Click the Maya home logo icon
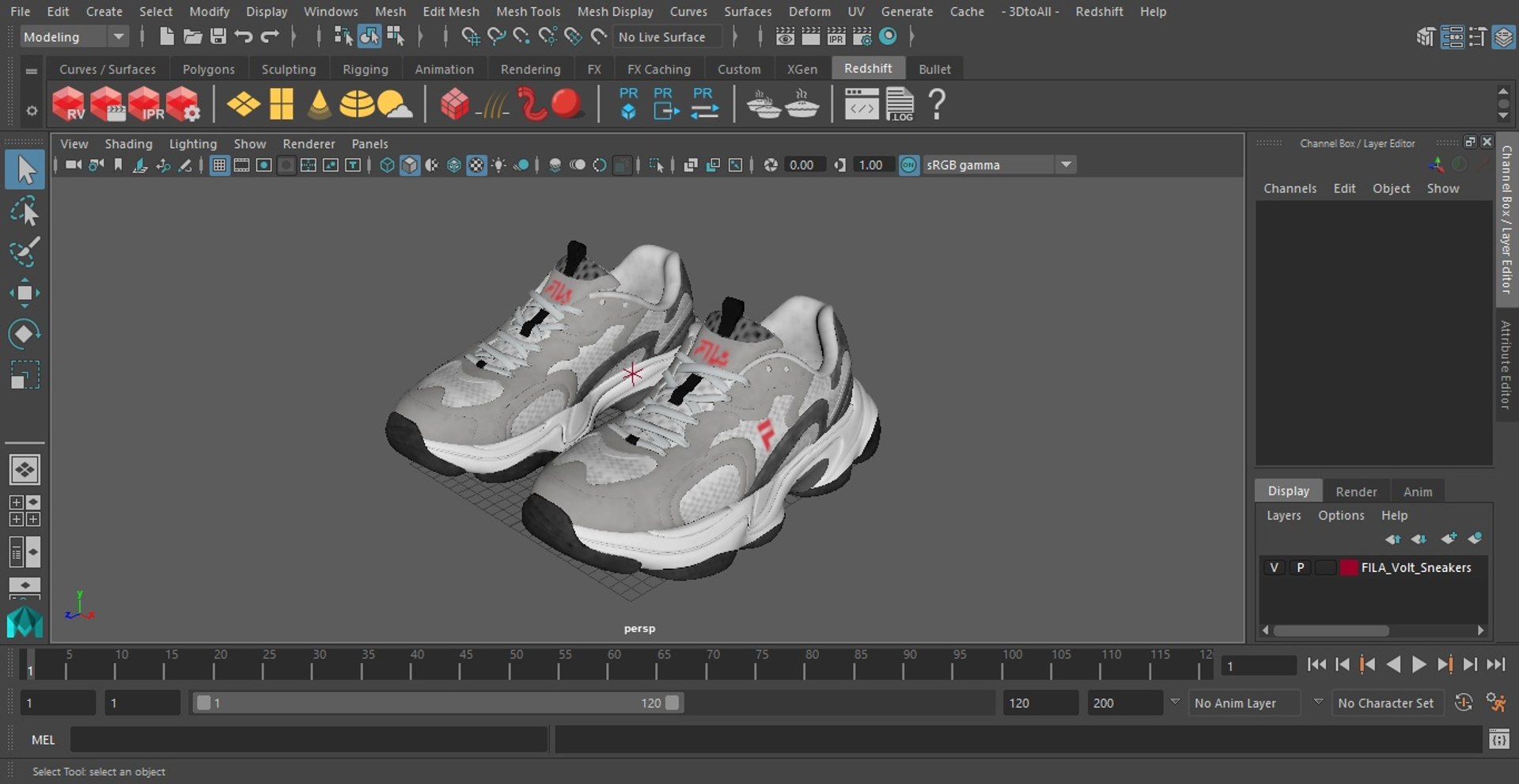The width and height of the screenshot is (1519, 784). [25, 622]
